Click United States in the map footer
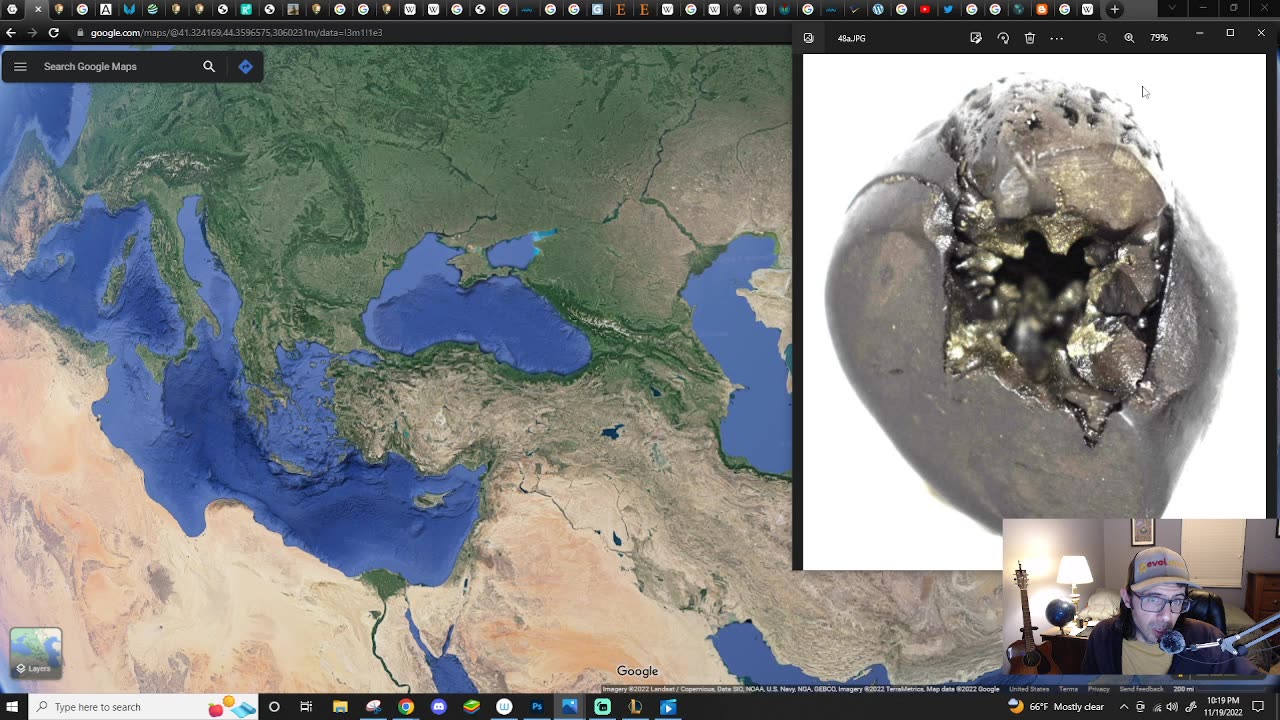The height and width of the screenshot is (720, 1280). tap(1029, 689)
